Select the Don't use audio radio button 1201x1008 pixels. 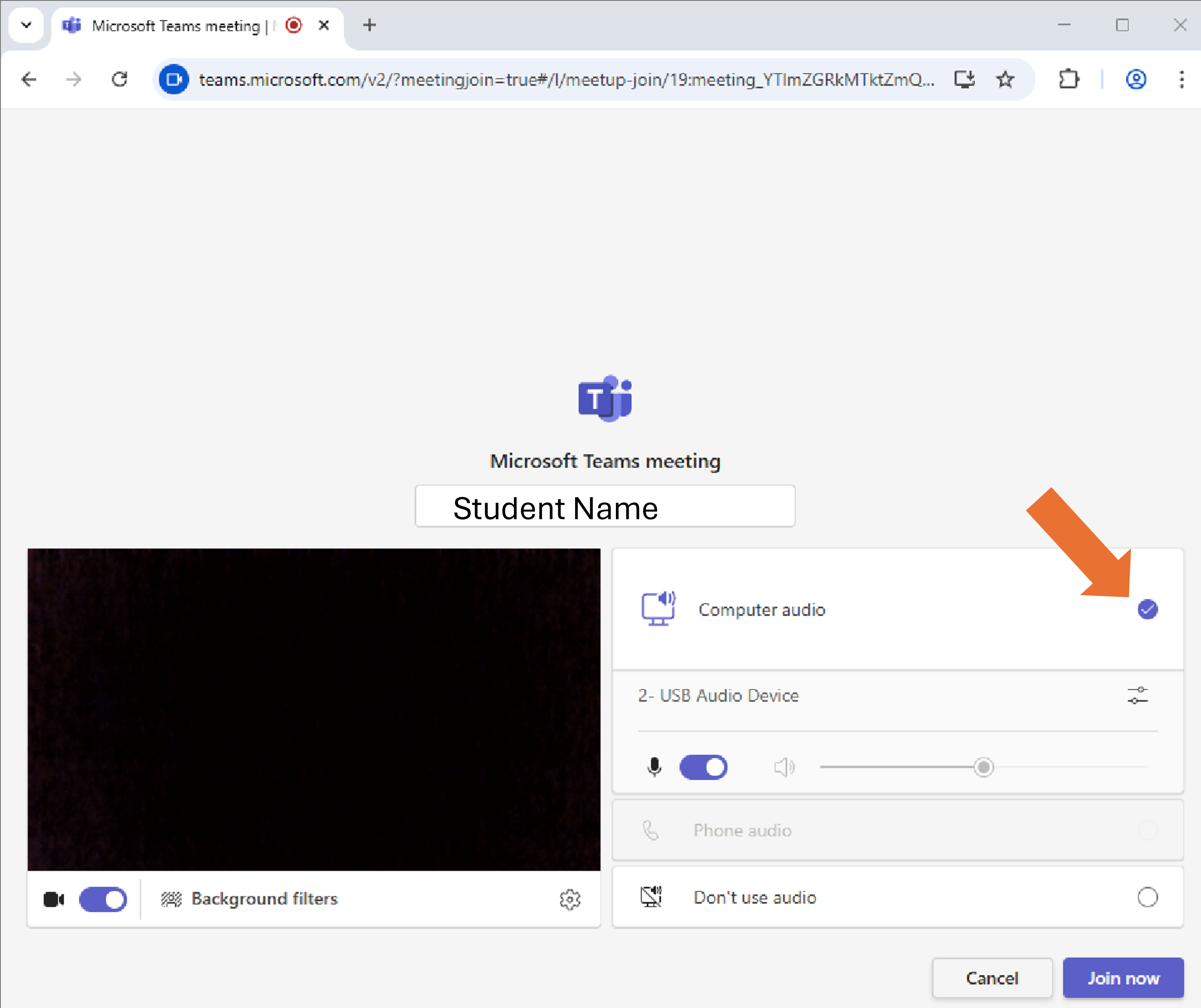coord(1147,897)
